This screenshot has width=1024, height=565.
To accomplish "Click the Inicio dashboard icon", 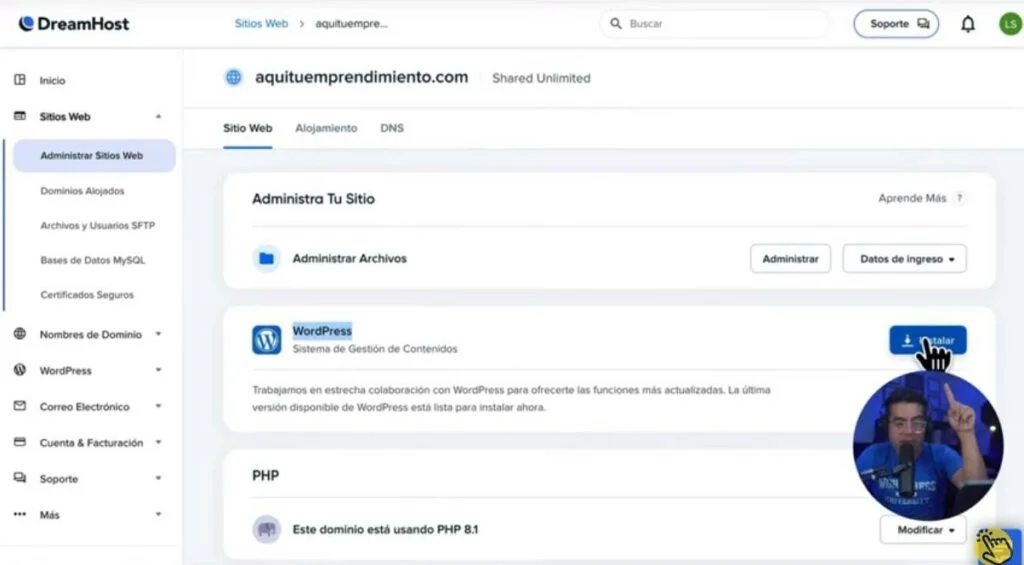I will [20, 80].
